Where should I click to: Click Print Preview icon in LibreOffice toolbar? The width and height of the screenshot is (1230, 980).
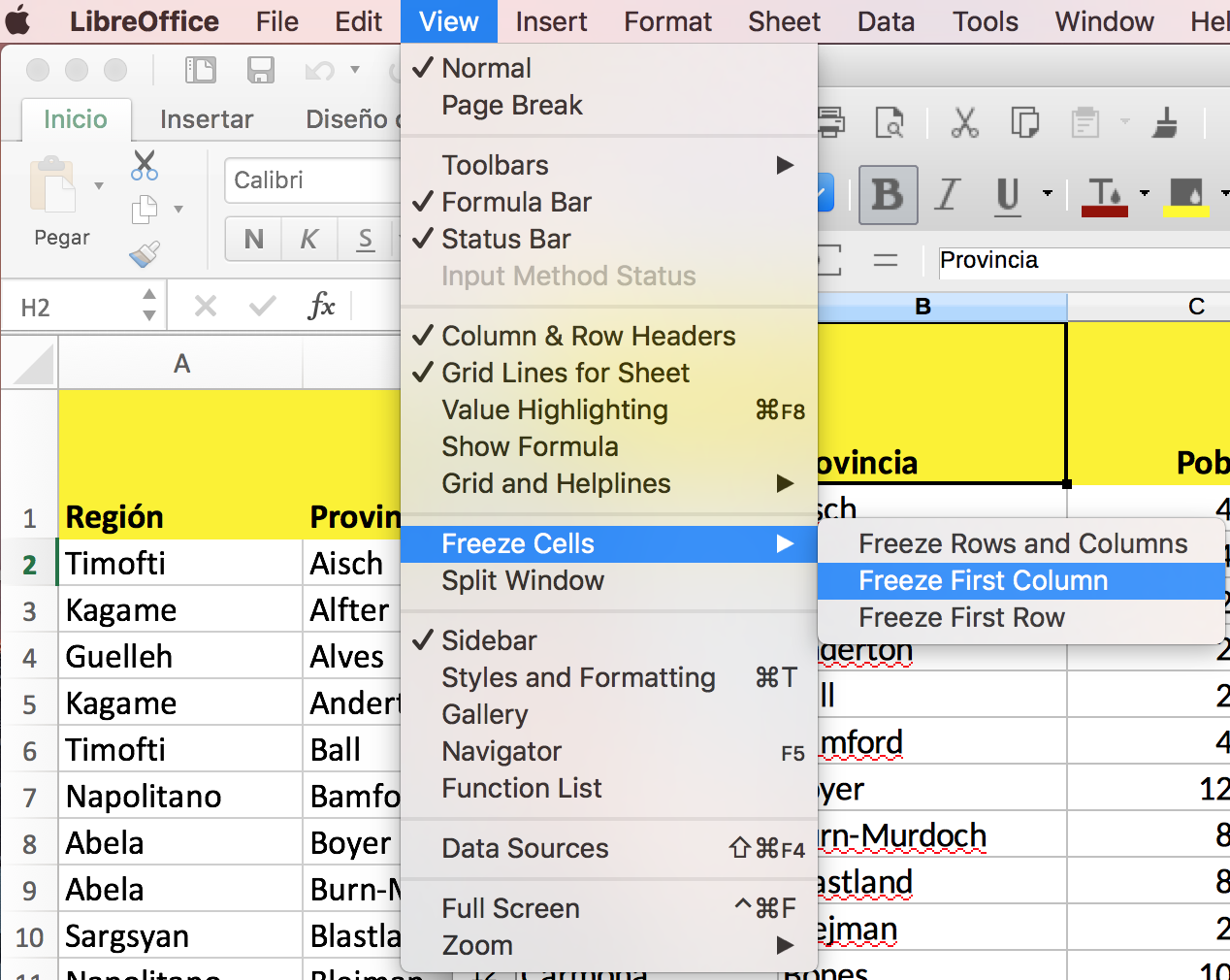click(890, 122)
